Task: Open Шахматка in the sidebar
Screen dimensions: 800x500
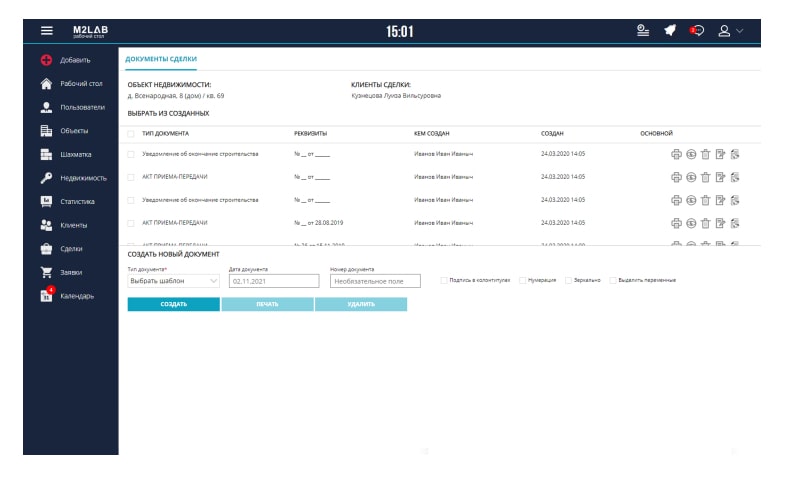Action: click(x=66, y=154)
